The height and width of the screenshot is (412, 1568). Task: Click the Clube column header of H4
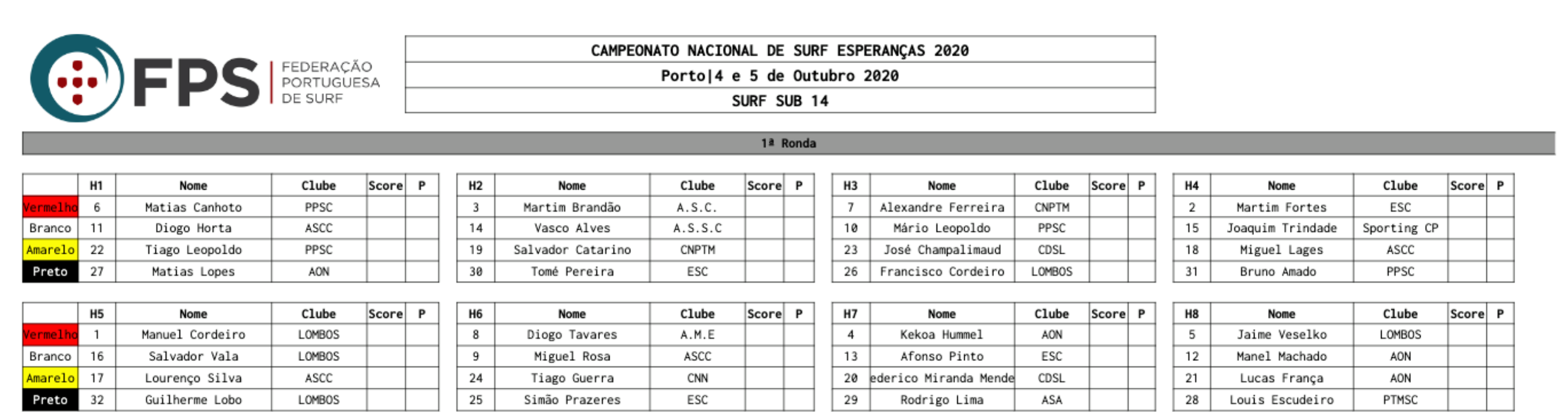1400,186
